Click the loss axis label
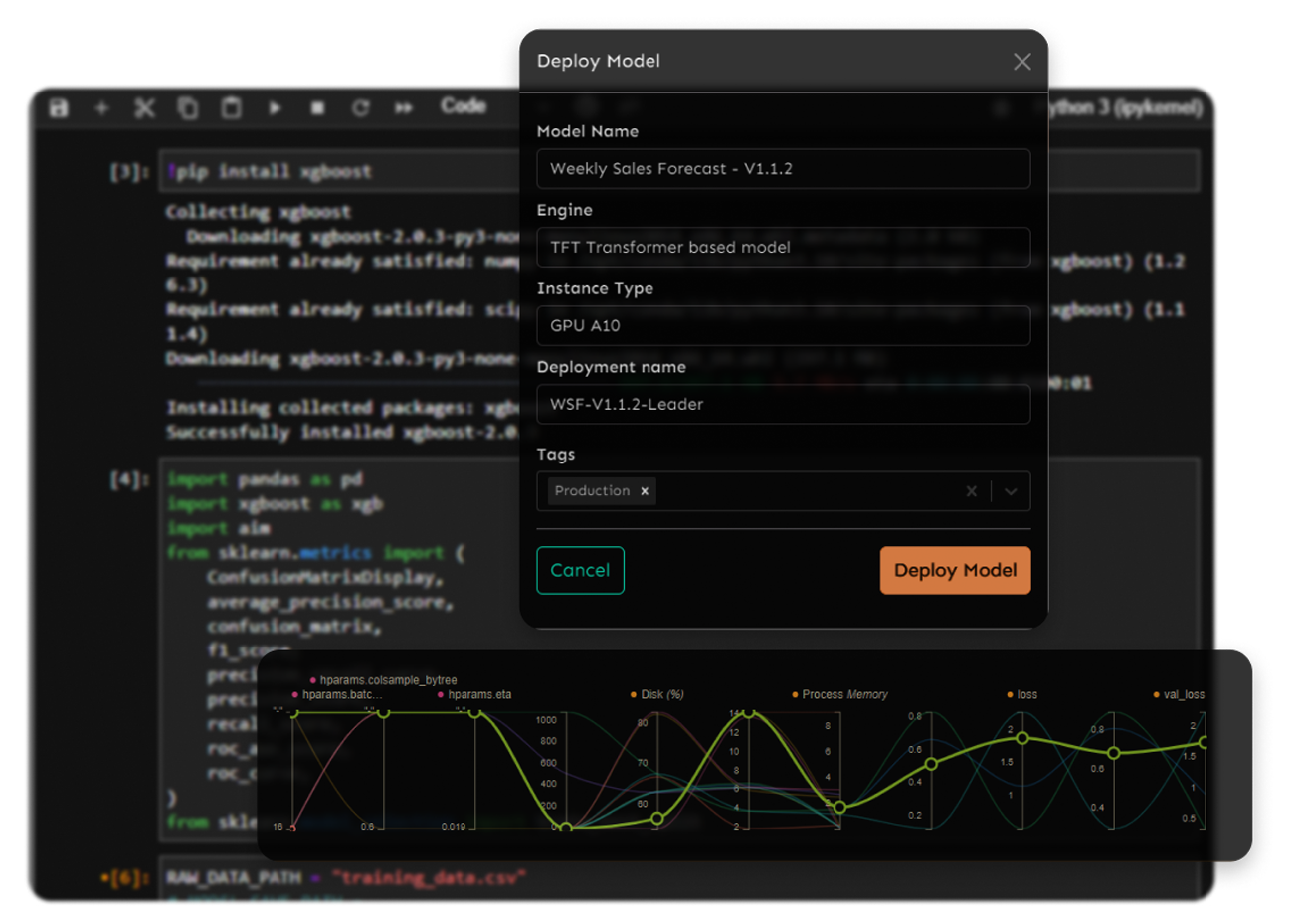 coord(1027,694)
